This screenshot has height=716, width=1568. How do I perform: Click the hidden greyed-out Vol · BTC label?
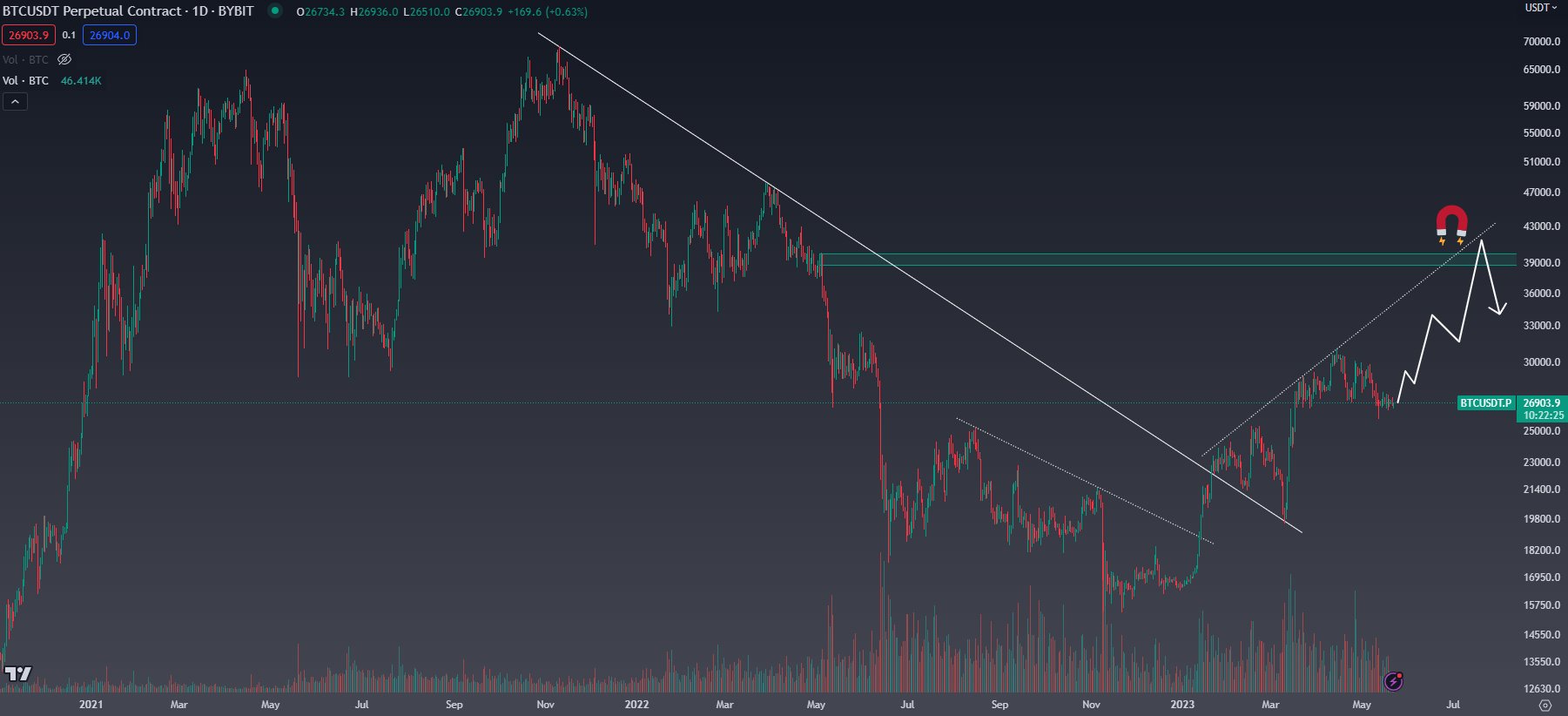pyautogui.click(x=25, y=59)
